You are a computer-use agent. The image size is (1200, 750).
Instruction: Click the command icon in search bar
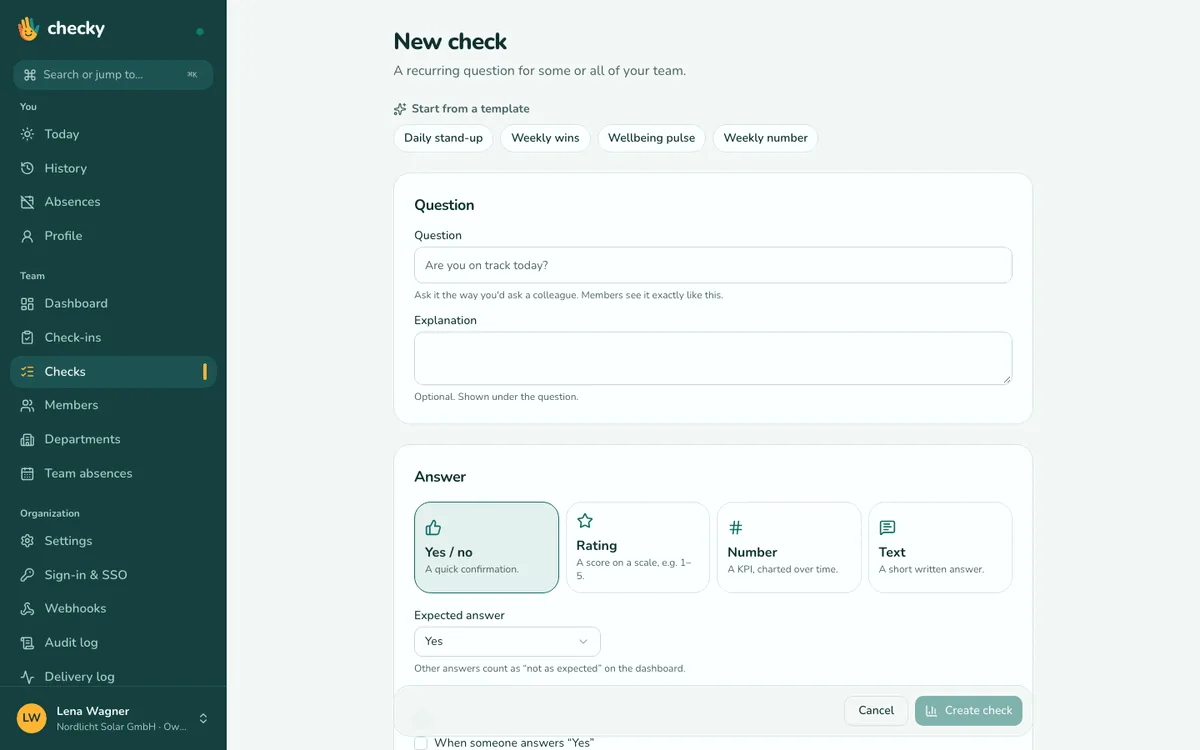pyautogui.click(x=30, y=75)
